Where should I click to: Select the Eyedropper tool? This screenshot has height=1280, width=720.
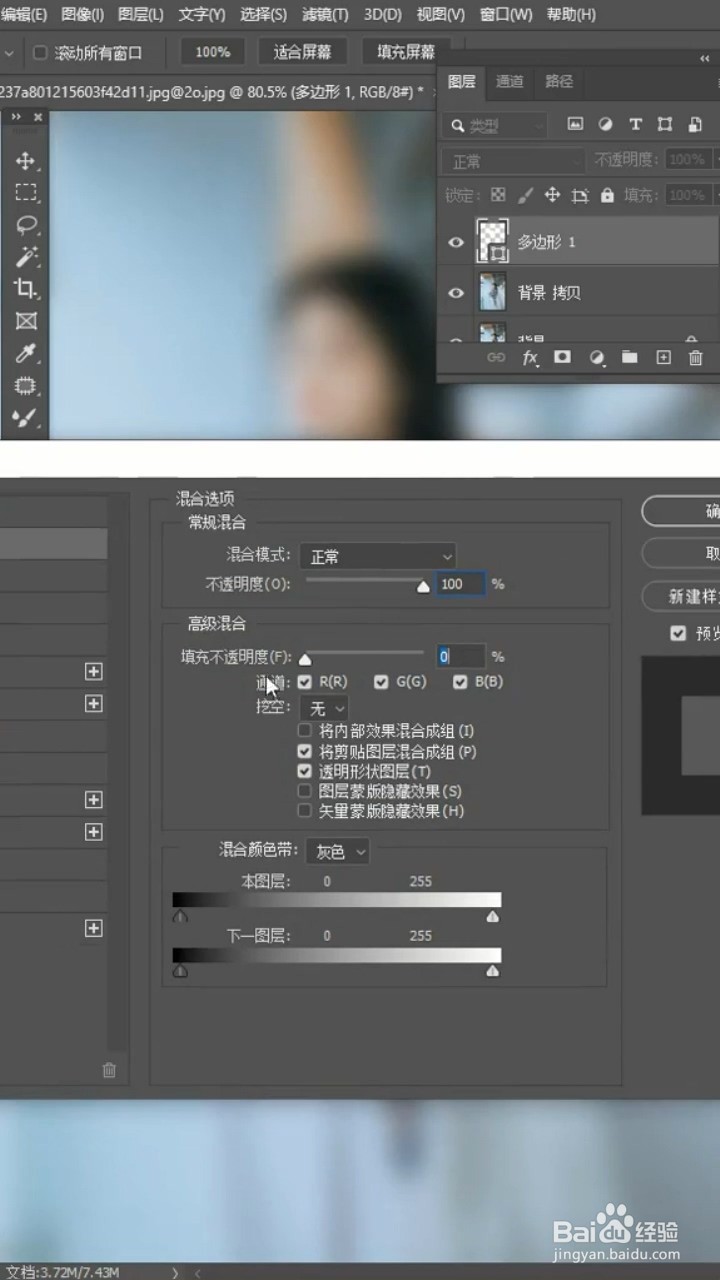25,353
